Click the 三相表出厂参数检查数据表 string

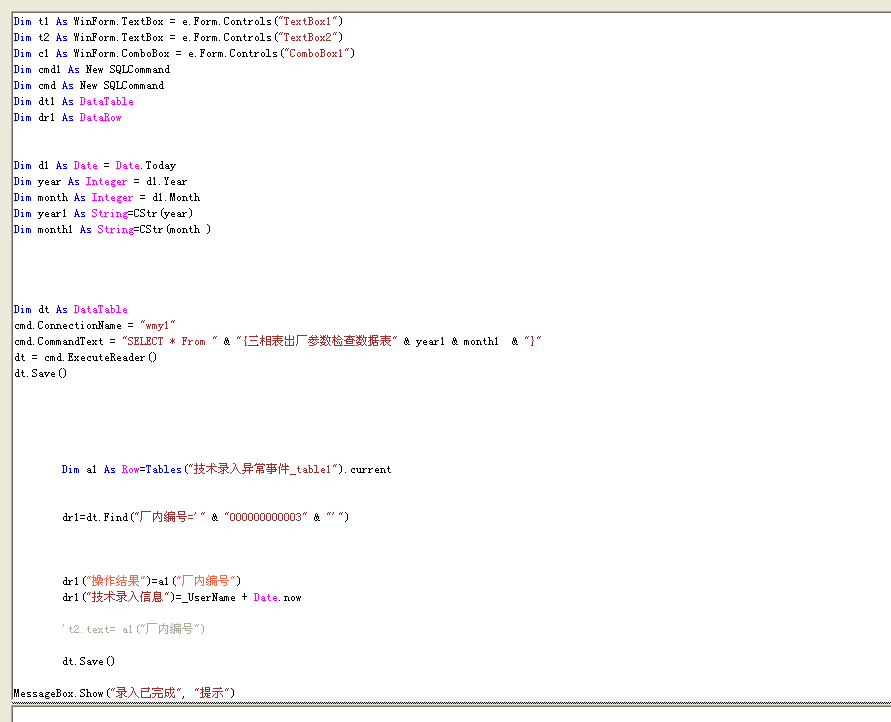pos(317,341)
